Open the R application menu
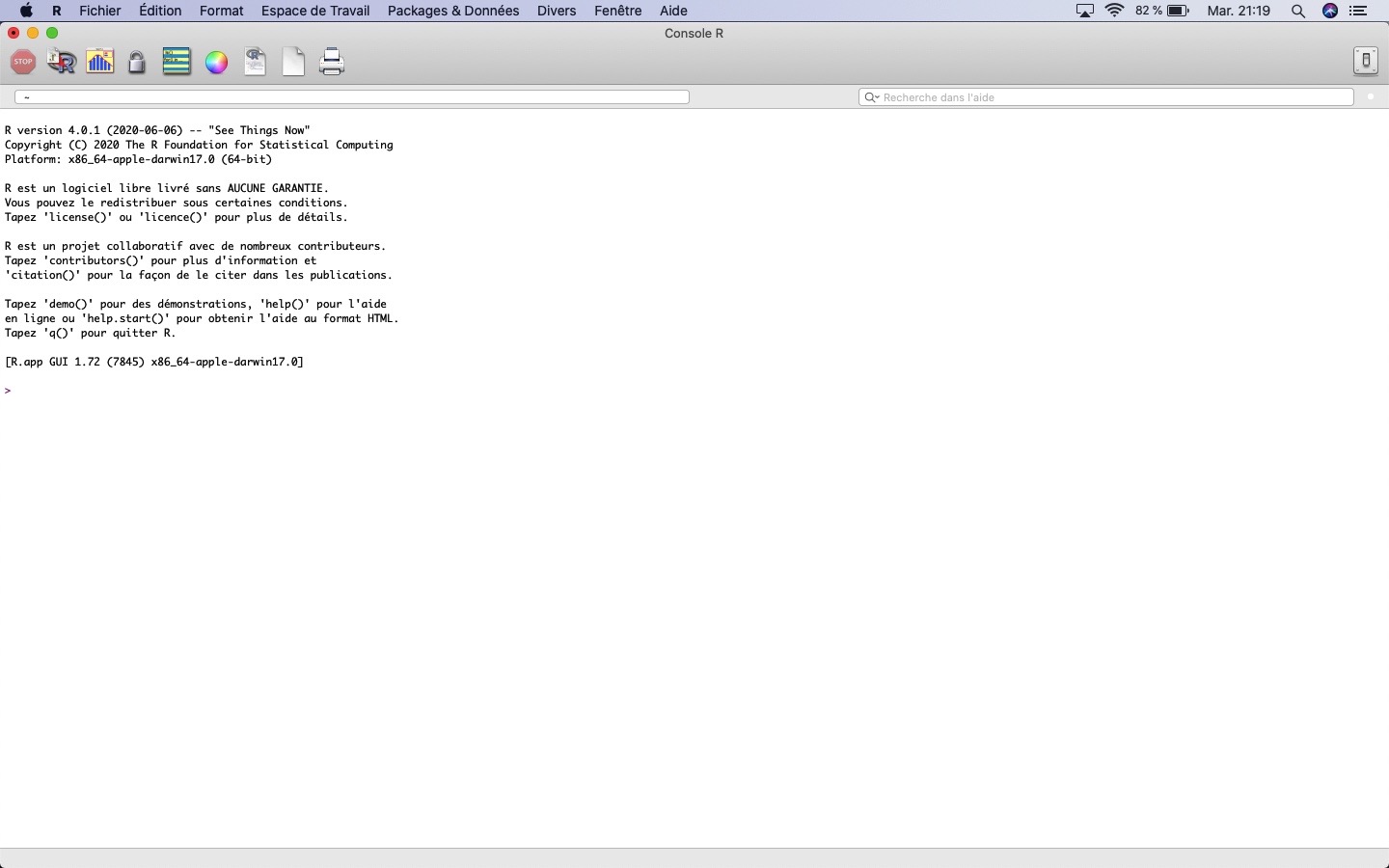The height and width of the screenshot is (868, 1389). (57, 11)
